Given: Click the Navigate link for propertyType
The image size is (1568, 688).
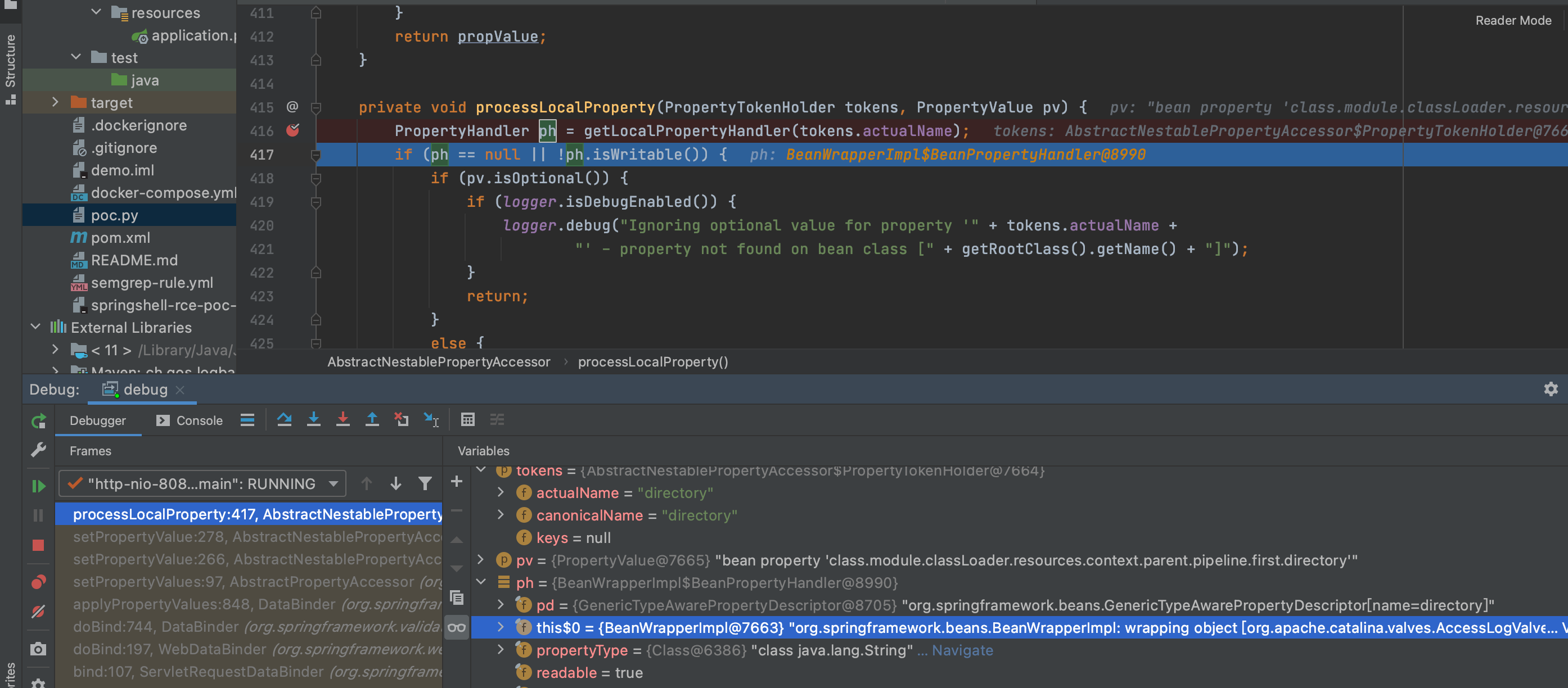Looking at the screenshot, I should (962, 650).
